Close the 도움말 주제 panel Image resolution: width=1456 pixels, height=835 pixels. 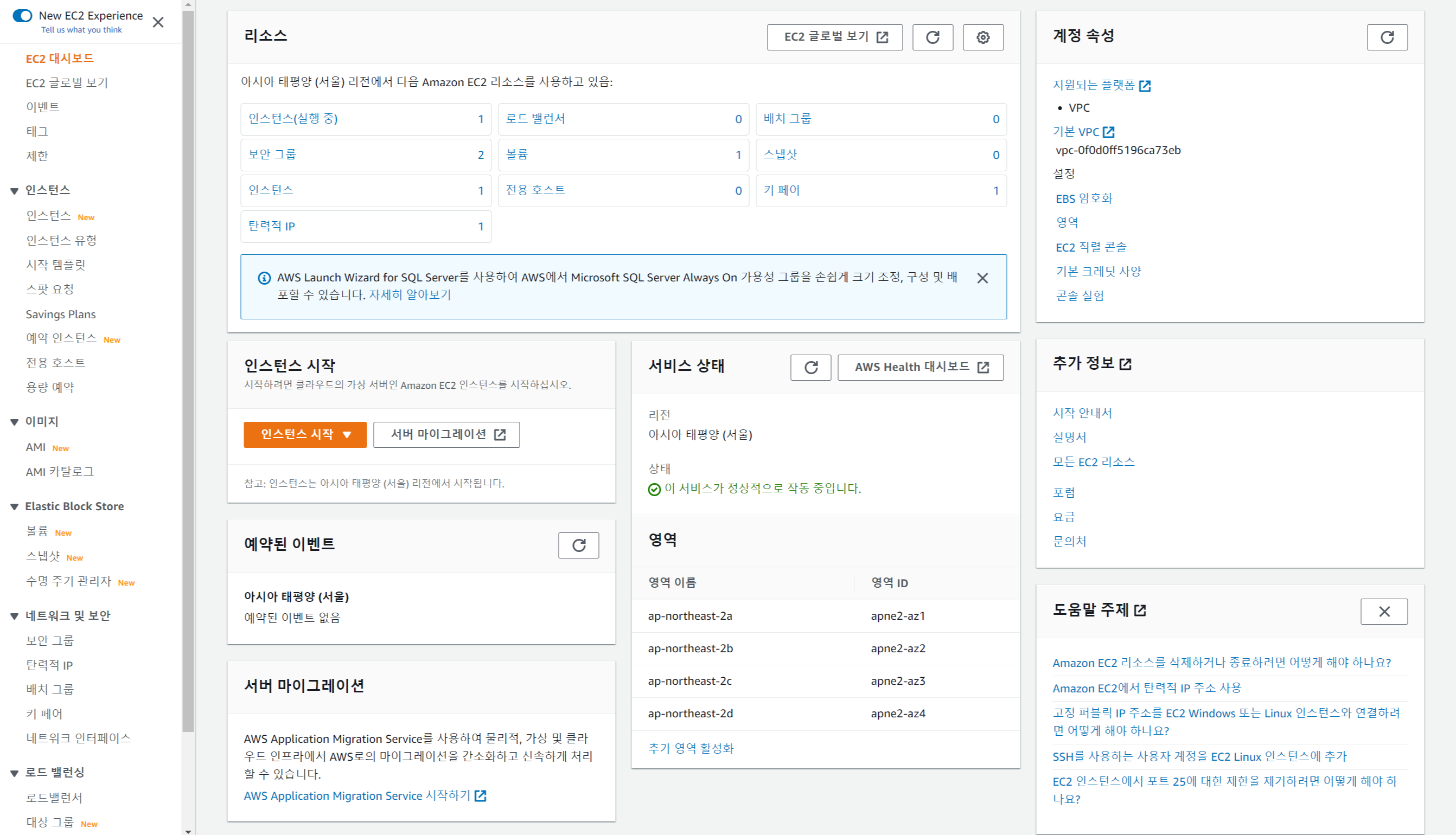click(1384, 612)
